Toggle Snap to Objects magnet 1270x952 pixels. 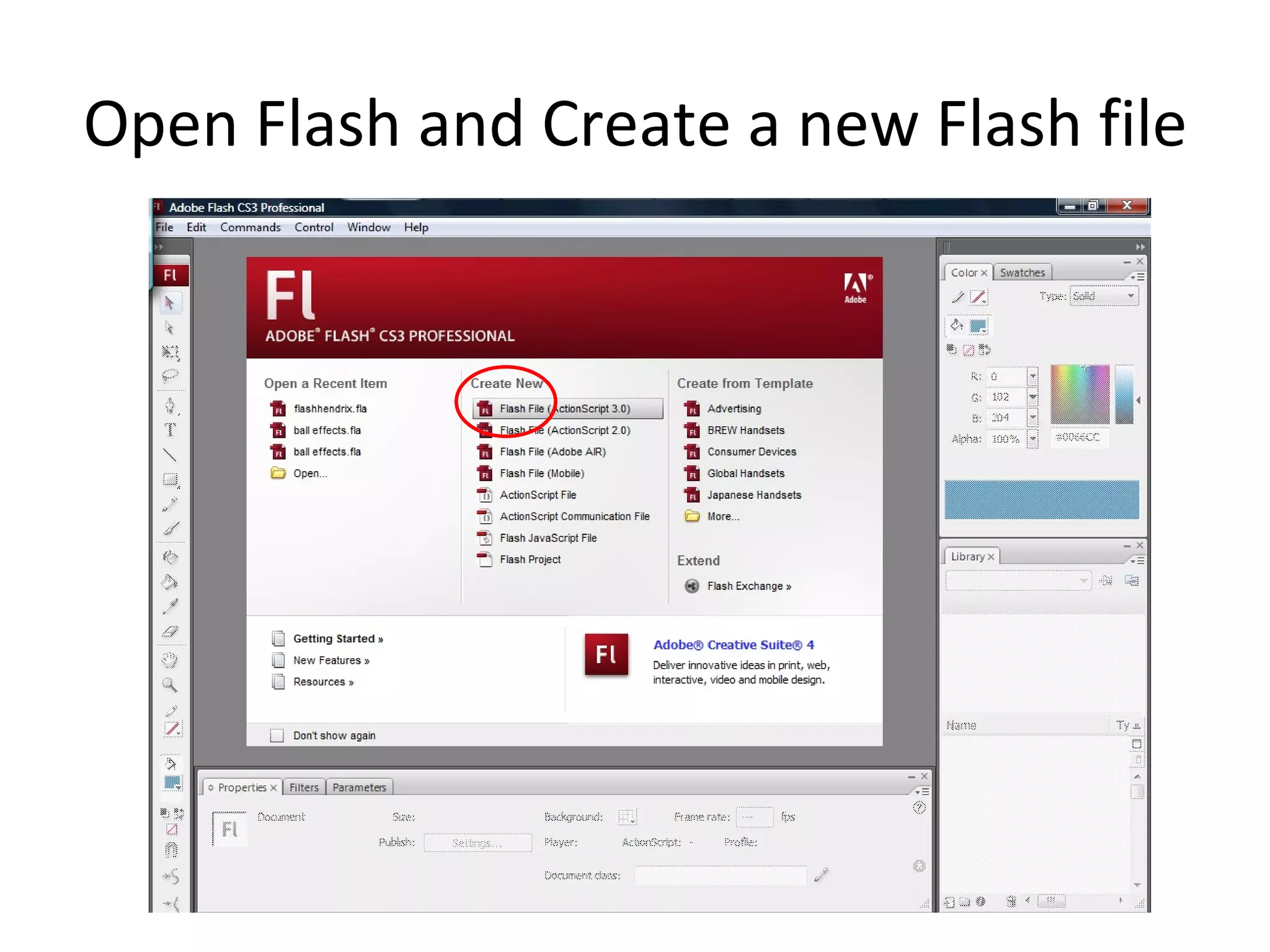tap(171, 850)
